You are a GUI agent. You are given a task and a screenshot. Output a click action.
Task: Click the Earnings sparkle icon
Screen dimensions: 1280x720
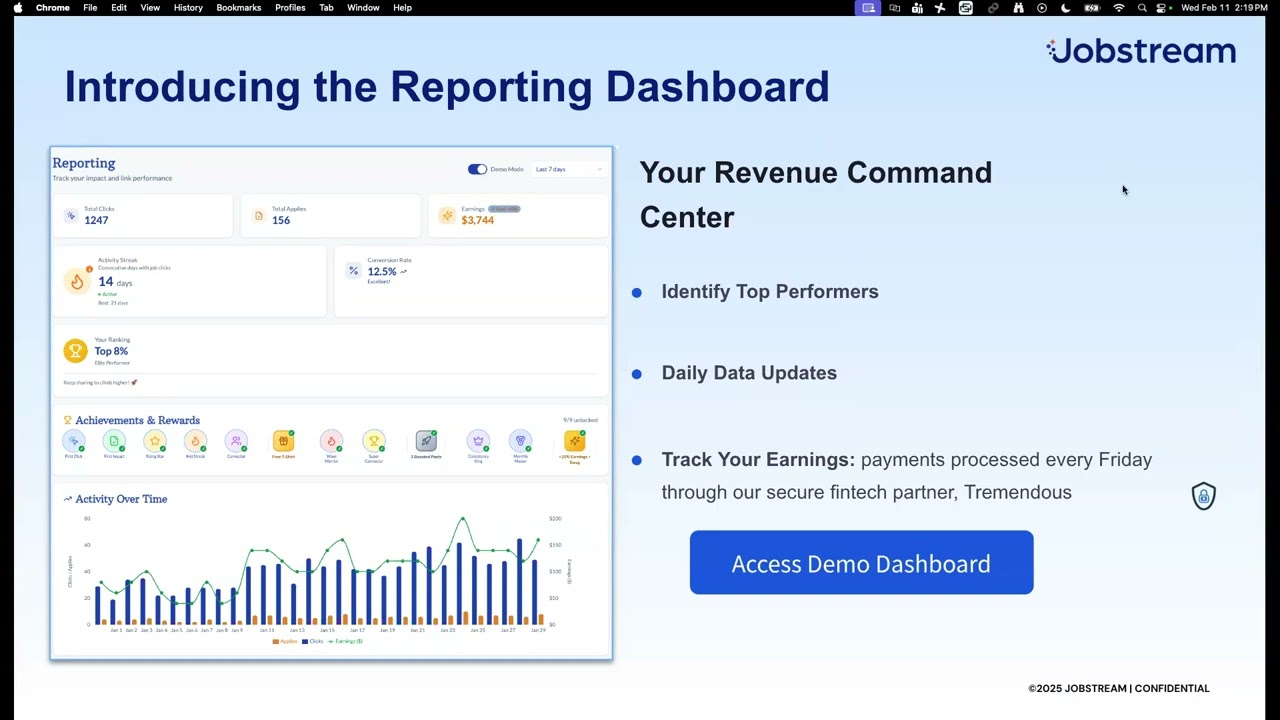(447, 215)
